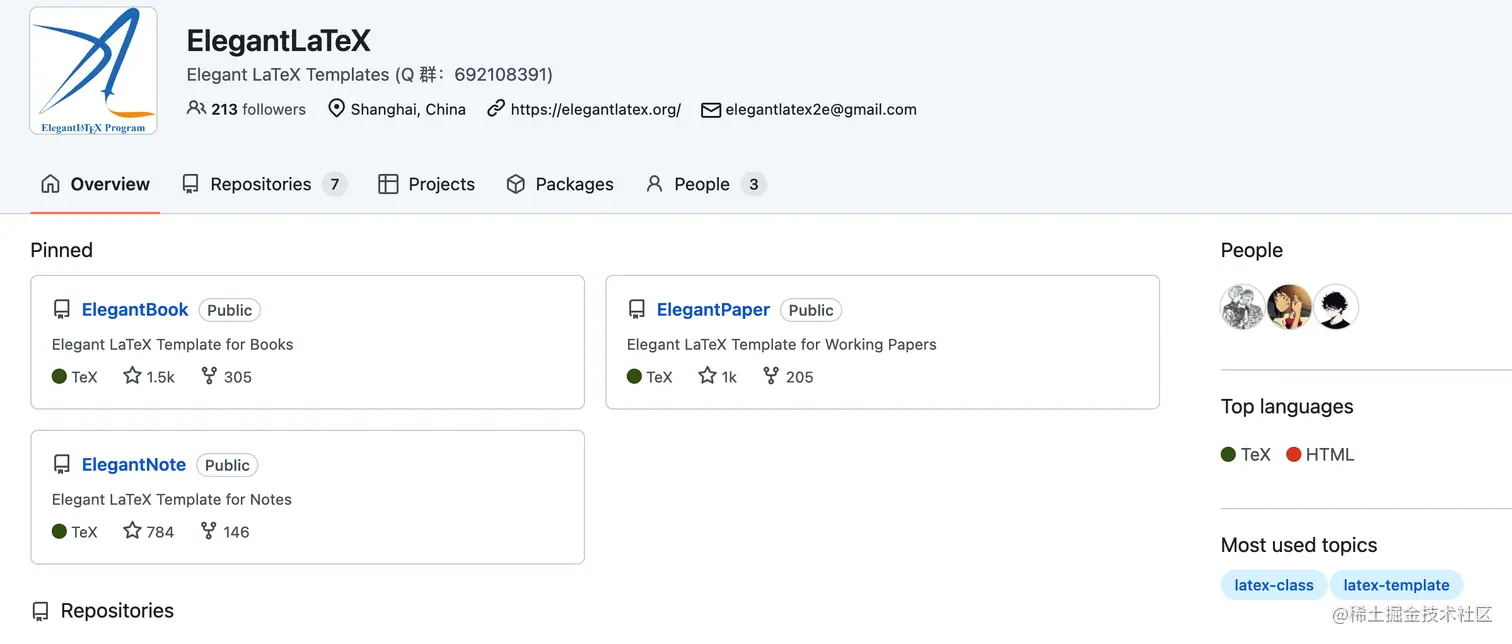1512x644 pixels.
Task: Click ElegantPaper description about Working Papers
Action: [x=782, y=344]
